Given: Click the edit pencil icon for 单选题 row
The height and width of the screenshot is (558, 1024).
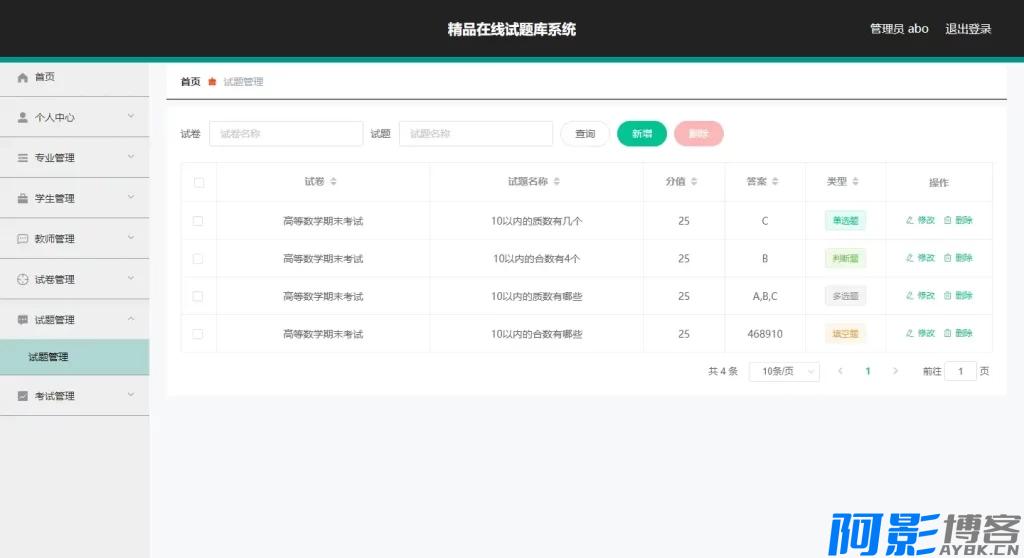Looking at the screenshot, I should pyautogui.click(x=909, y=220).
